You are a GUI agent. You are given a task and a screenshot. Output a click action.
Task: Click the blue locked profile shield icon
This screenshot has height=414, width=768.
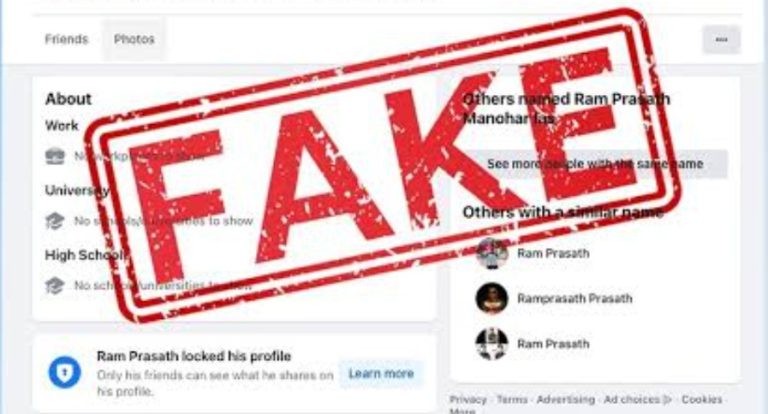click(65, 372)
